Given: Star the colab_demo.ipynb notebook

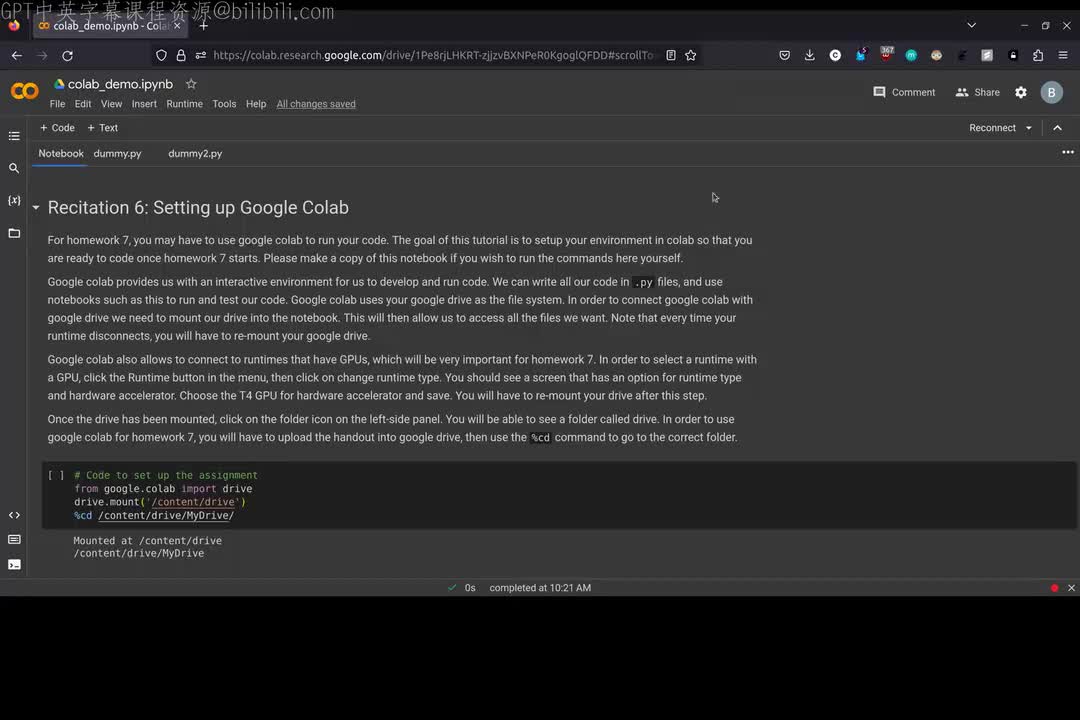Looking at the screenshot, I should click(191, 84).
